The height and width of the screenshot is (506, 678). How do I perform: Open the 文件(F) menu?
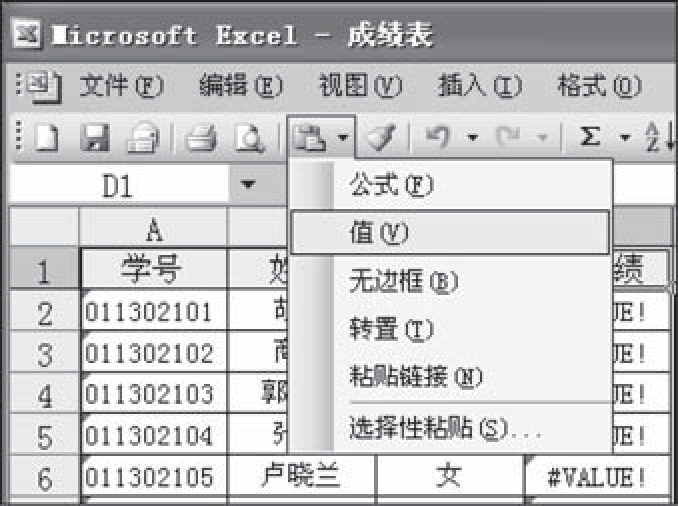122,85
